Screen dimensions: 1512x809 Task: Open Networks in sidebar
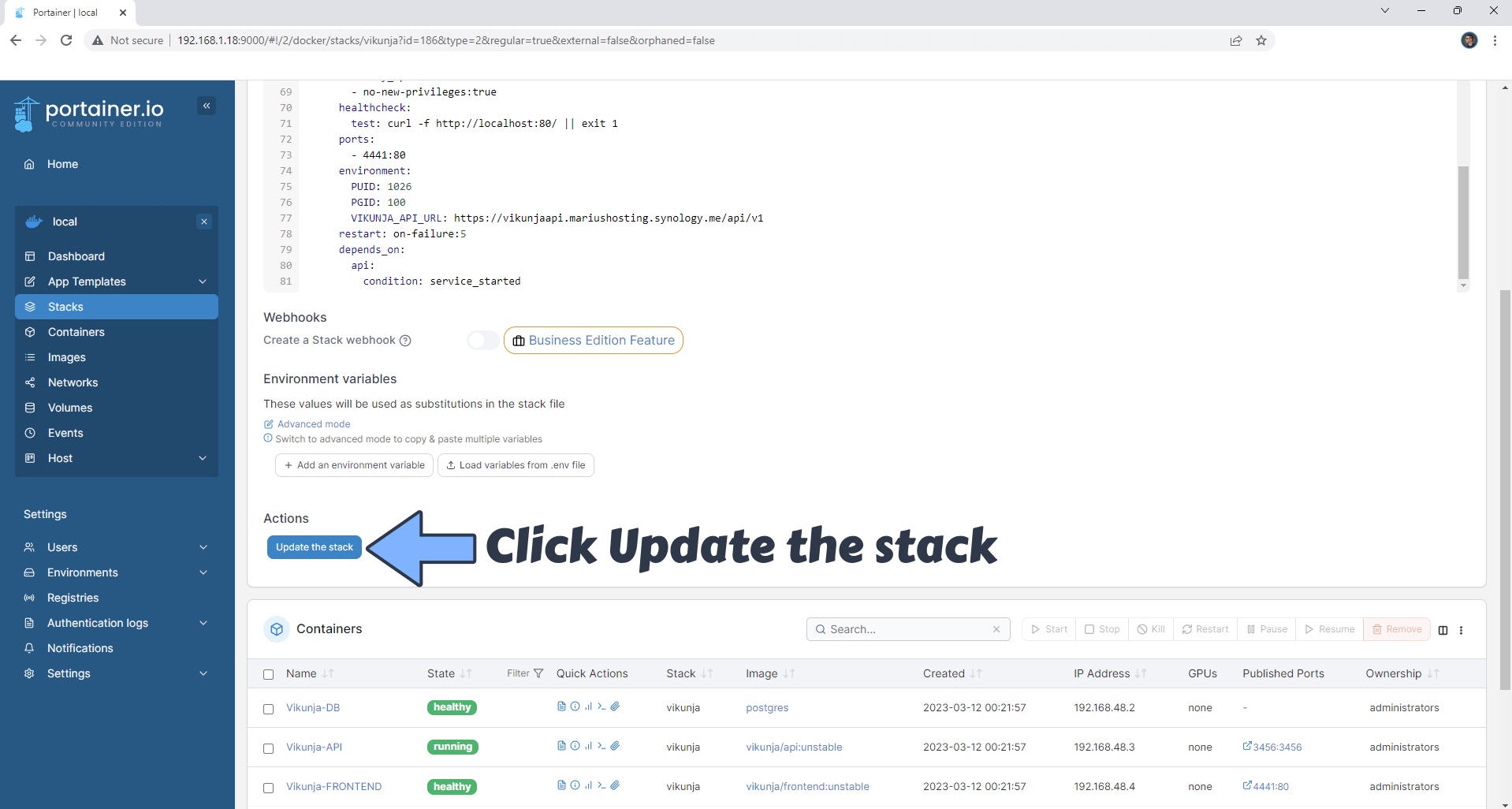(117, 382)
